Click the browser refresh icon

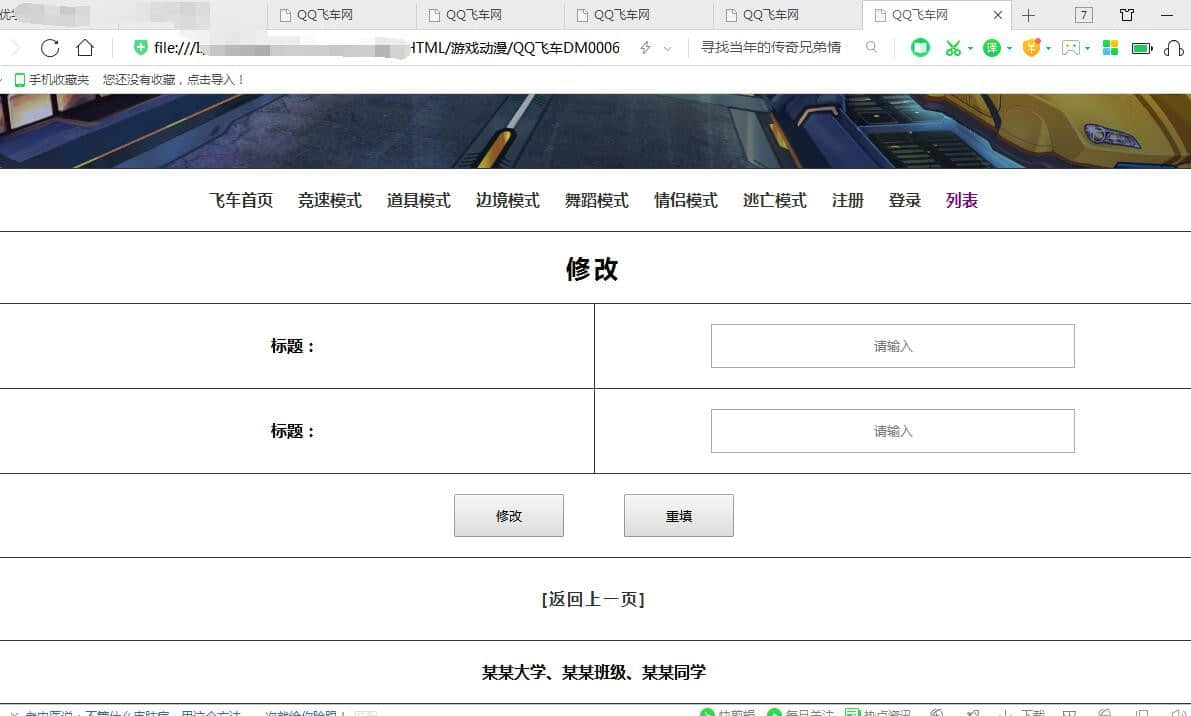(50, 48)
